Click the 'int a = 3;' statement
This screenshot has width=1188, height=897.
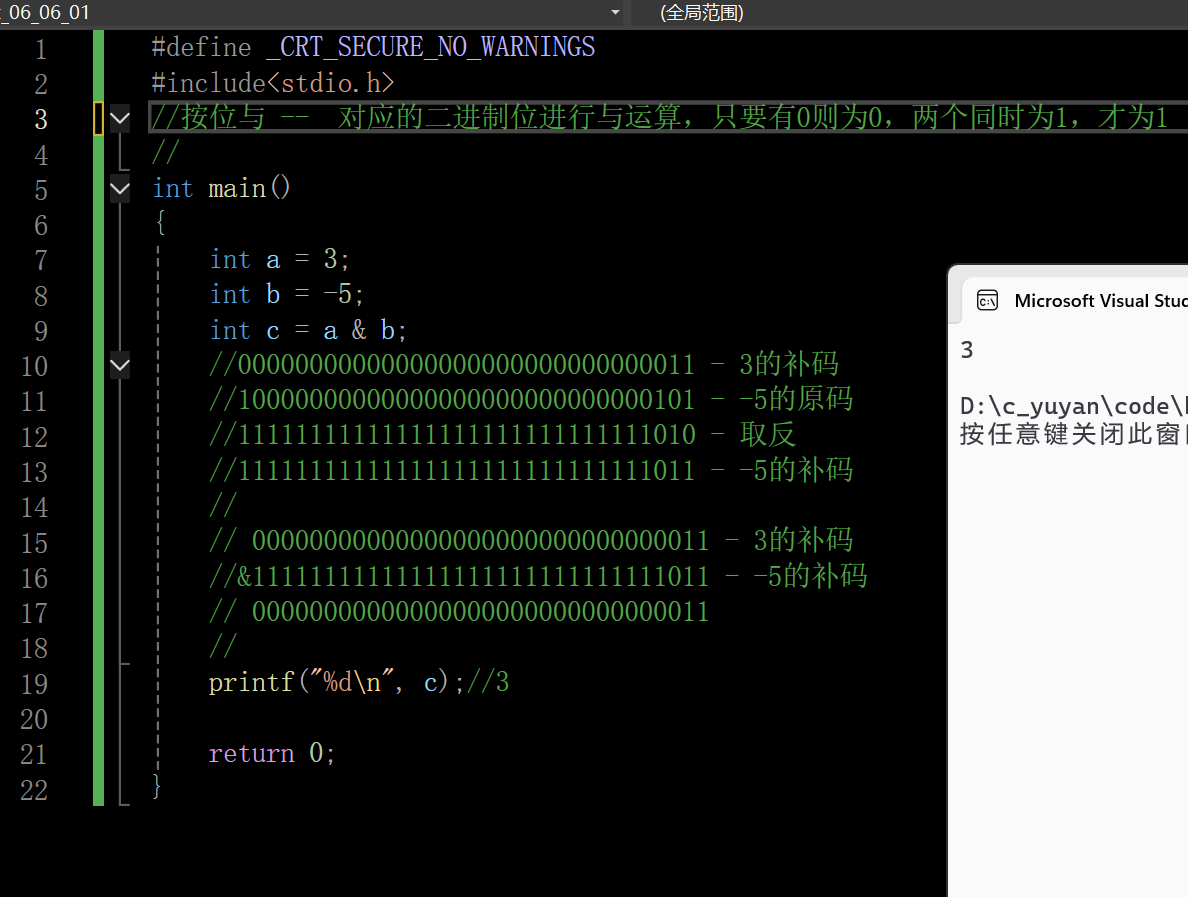point(280,259)
